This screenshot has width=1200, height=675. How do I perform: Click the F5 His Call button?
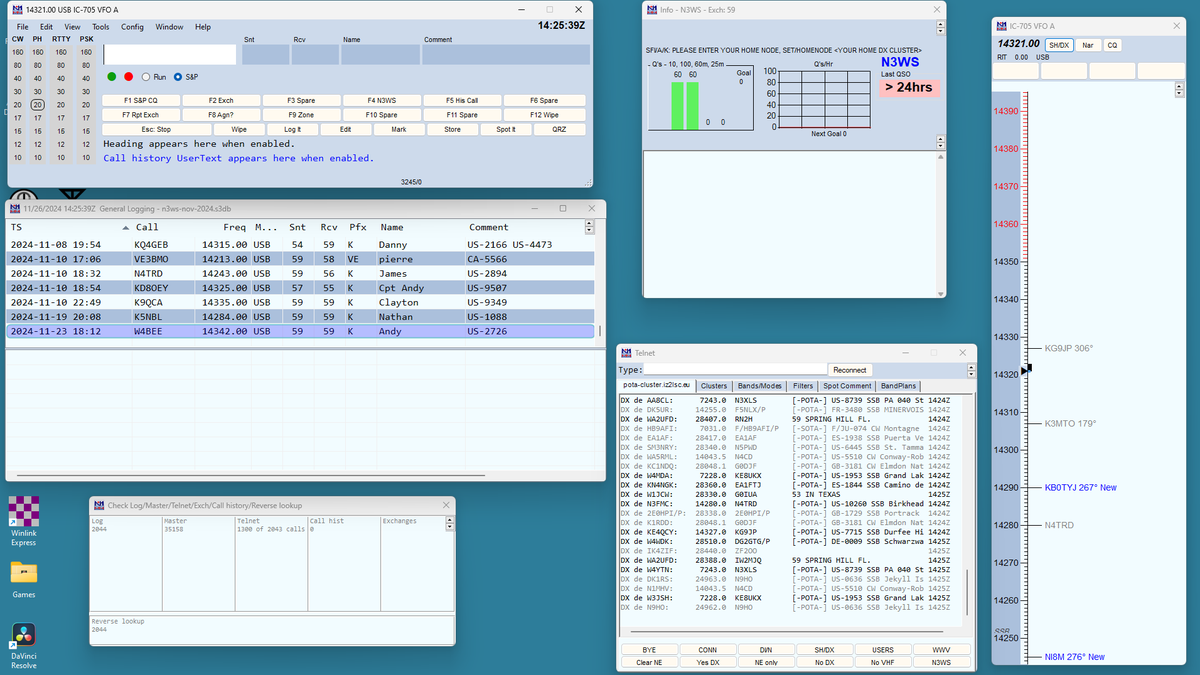coord(461,100)
